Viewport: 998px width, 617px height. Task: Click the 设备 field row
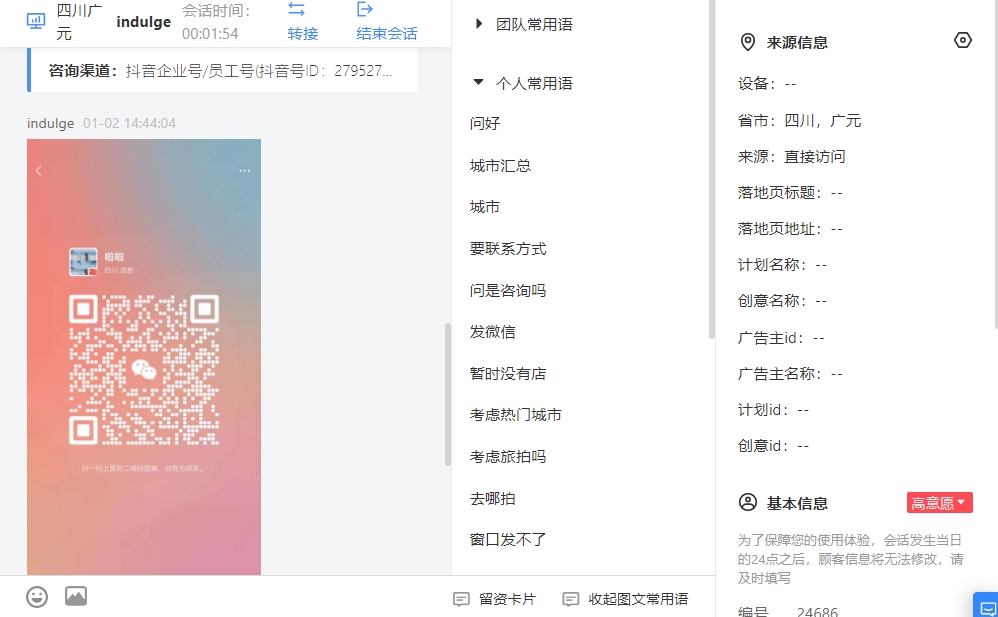point(767,84)
